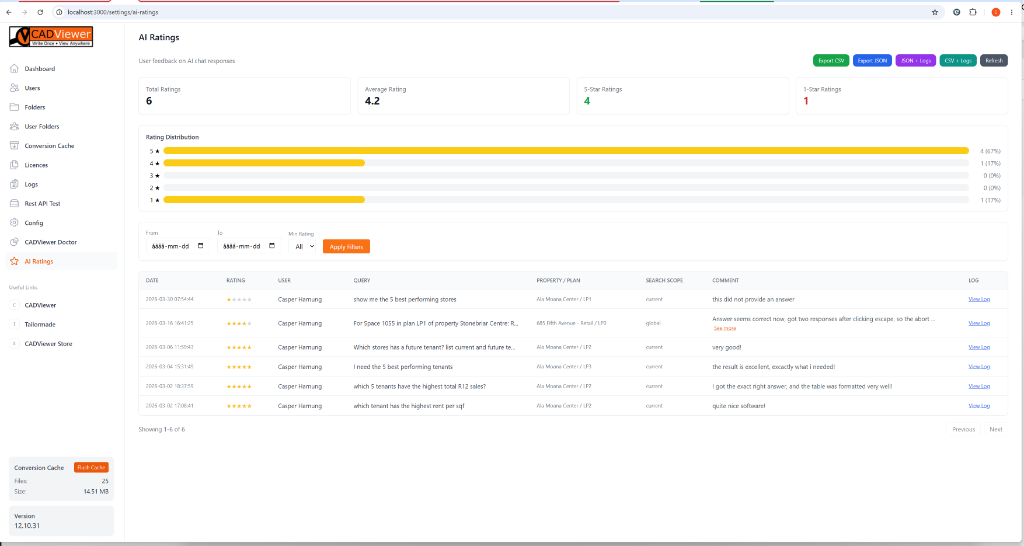
Task: Select comment 'this did not provide an answer'
Action: pyautogui.click(x=754, y=299)
